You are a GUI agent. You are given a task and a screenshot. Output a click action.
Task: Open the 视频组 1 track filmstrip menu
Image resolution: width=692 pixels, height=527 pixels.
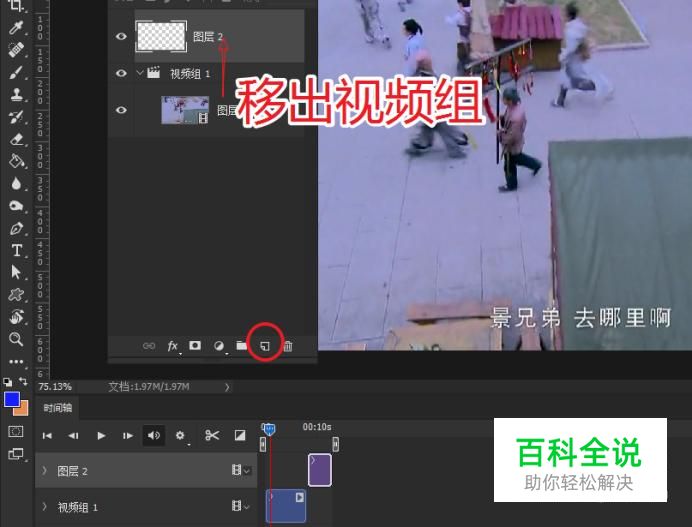pyautogui.click(x=241, y=506)
